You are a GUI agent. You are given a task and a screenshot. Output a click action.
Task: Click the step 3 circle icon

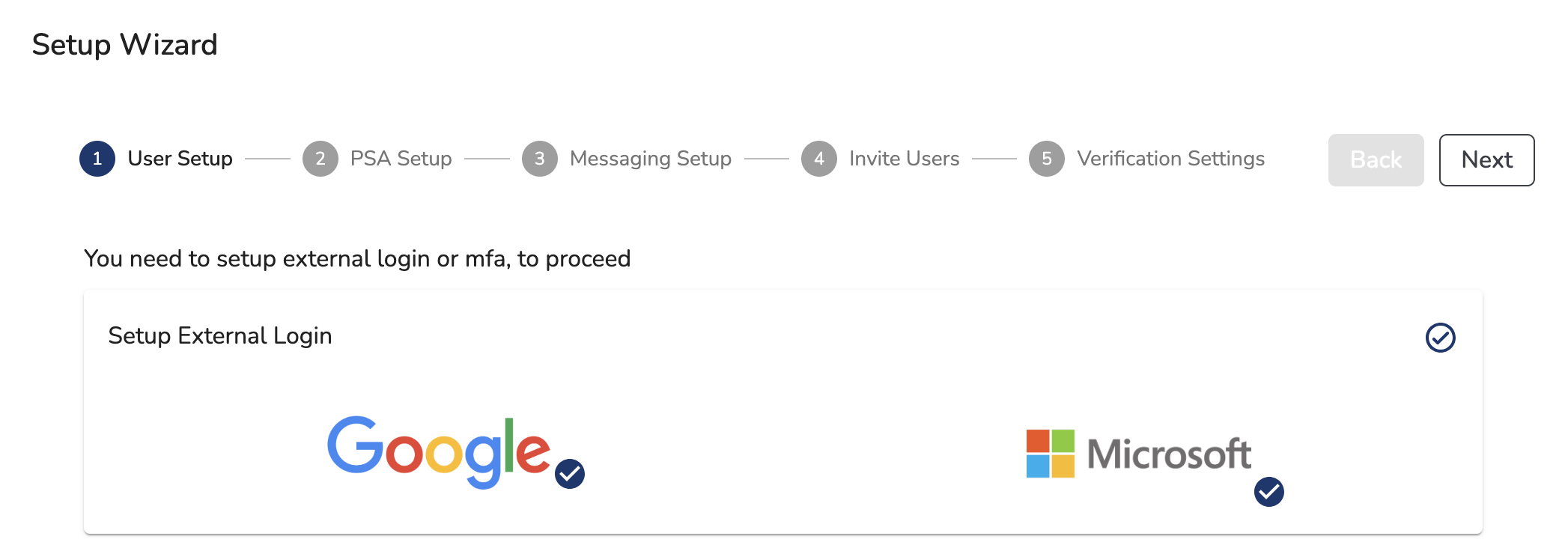click(x=540, y=159)
